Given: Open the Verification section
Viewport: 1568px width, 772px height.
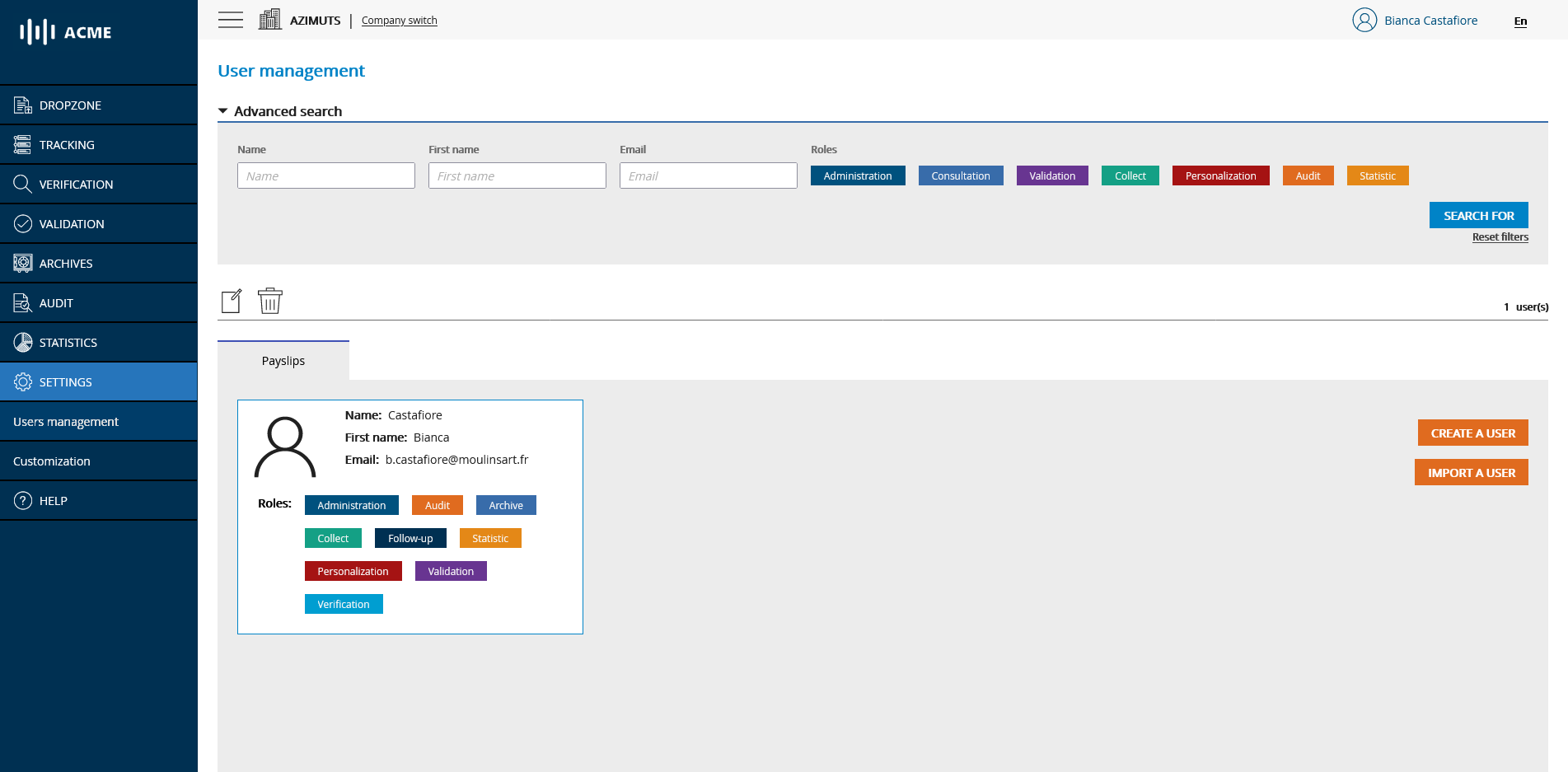Looking at the screenshot, I should [x=22, y=184].
